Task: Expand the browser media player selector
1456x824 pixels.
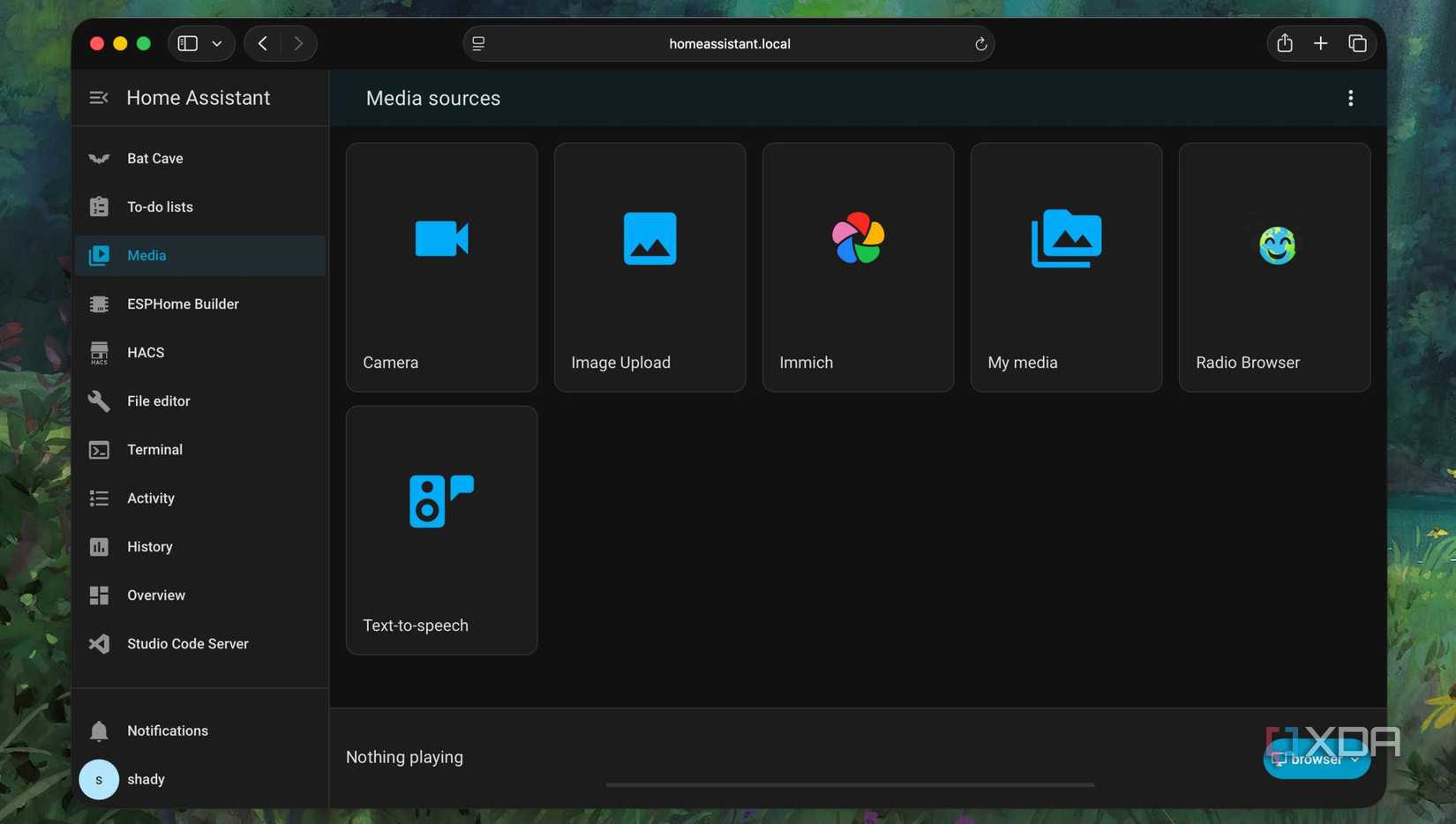Action: 1316,760
